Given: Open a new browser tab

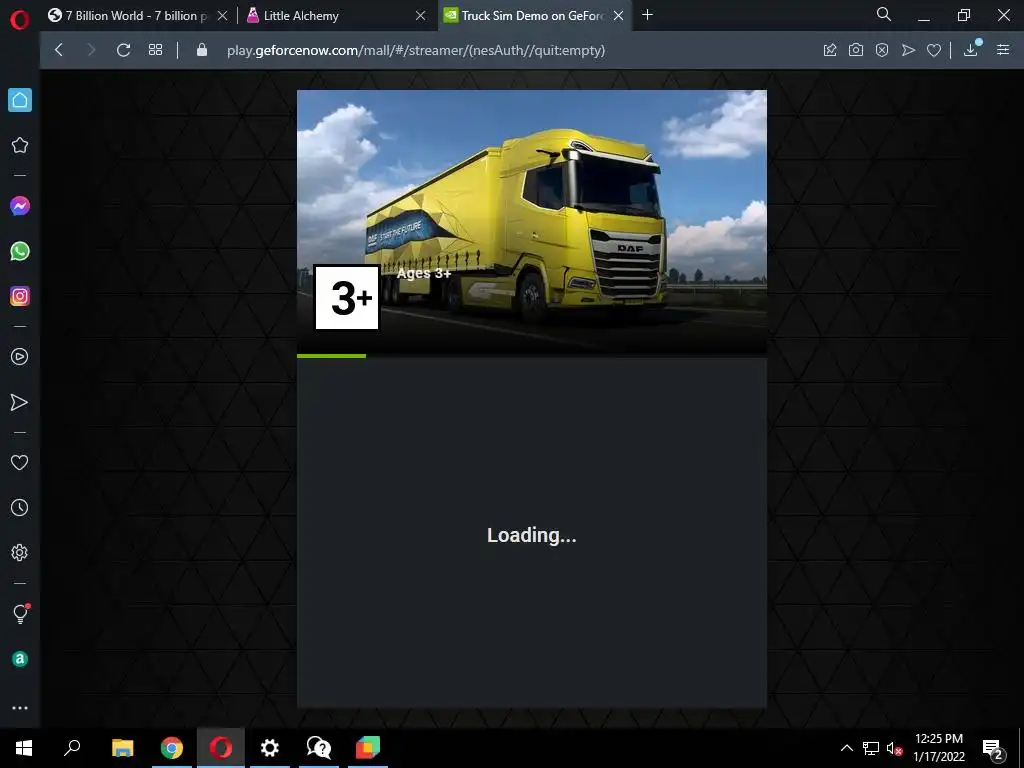Looking at the screenshot, I should coord(647,14).
